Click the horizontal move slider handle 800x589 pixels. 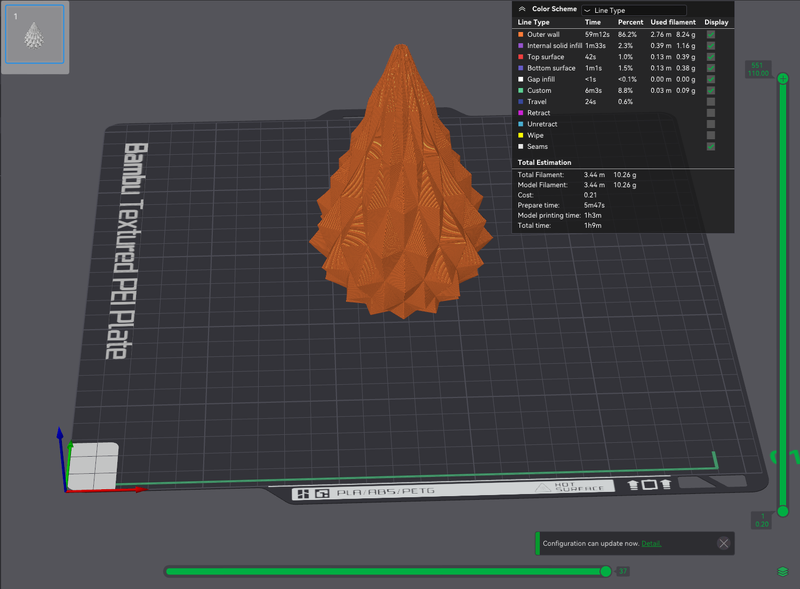[605, 571]
